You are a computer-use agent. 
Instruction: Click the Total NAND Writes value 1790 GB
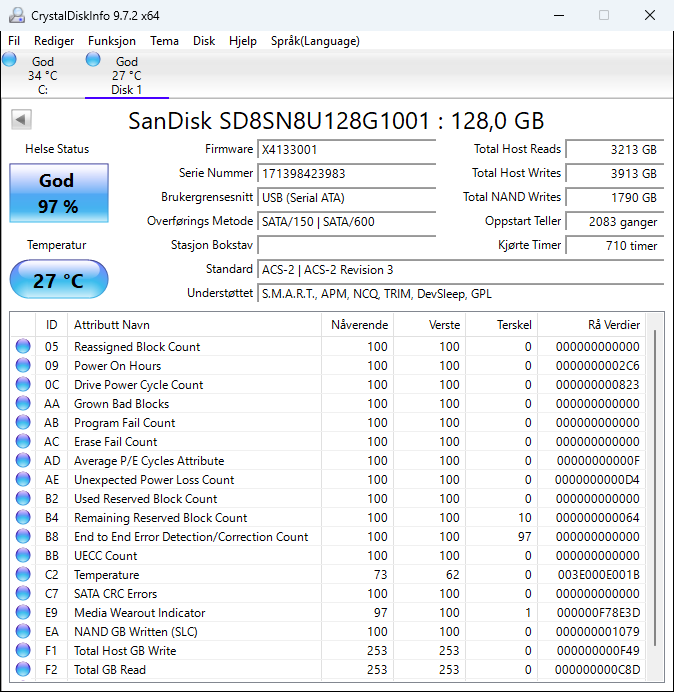[x=614, y=197]
